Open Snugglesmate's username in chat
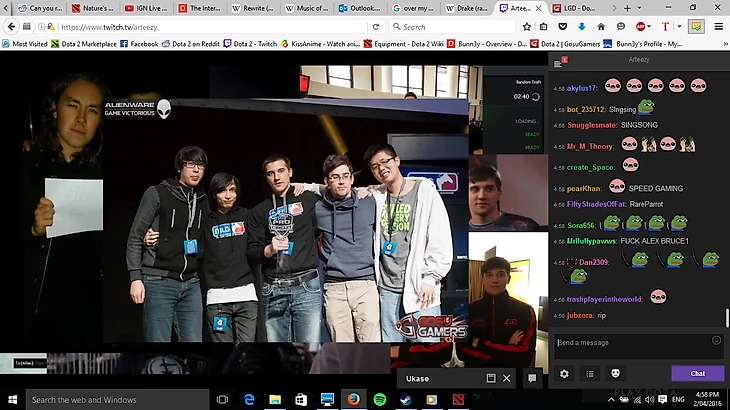Viewport: 730px width, 410px height. pos(592,125)
